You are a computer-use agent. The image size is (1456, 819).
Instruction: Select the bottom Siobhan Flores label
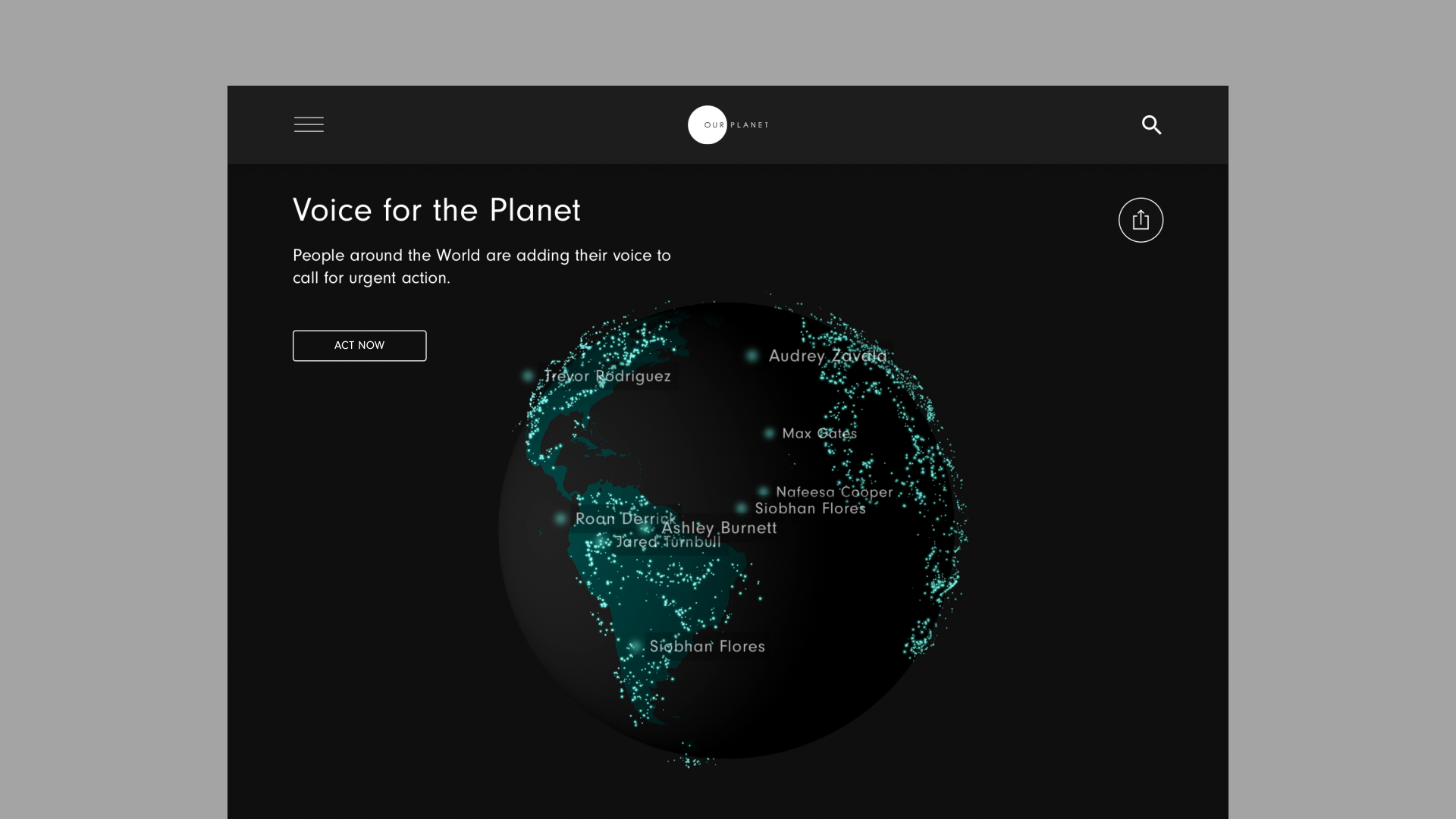708,646
